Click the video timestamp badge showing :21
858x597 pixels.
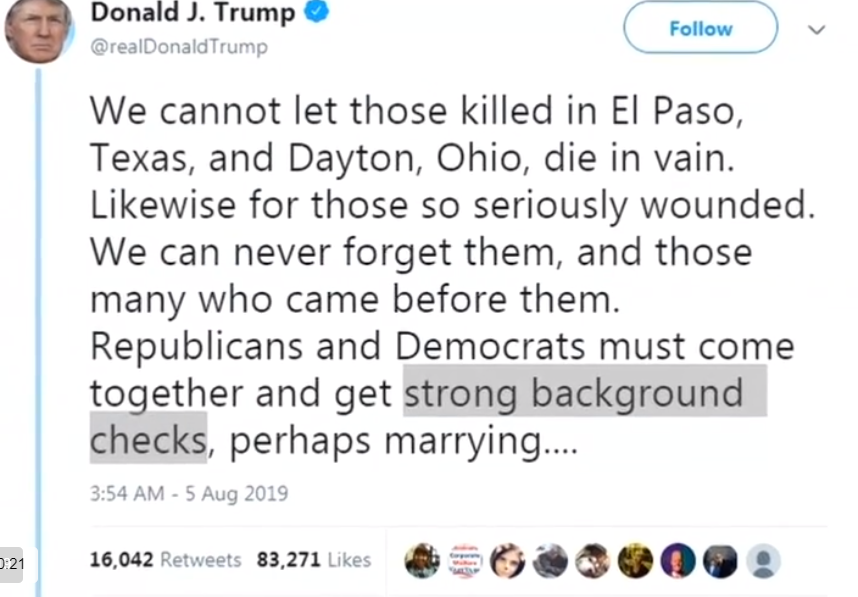pos(11,564)
